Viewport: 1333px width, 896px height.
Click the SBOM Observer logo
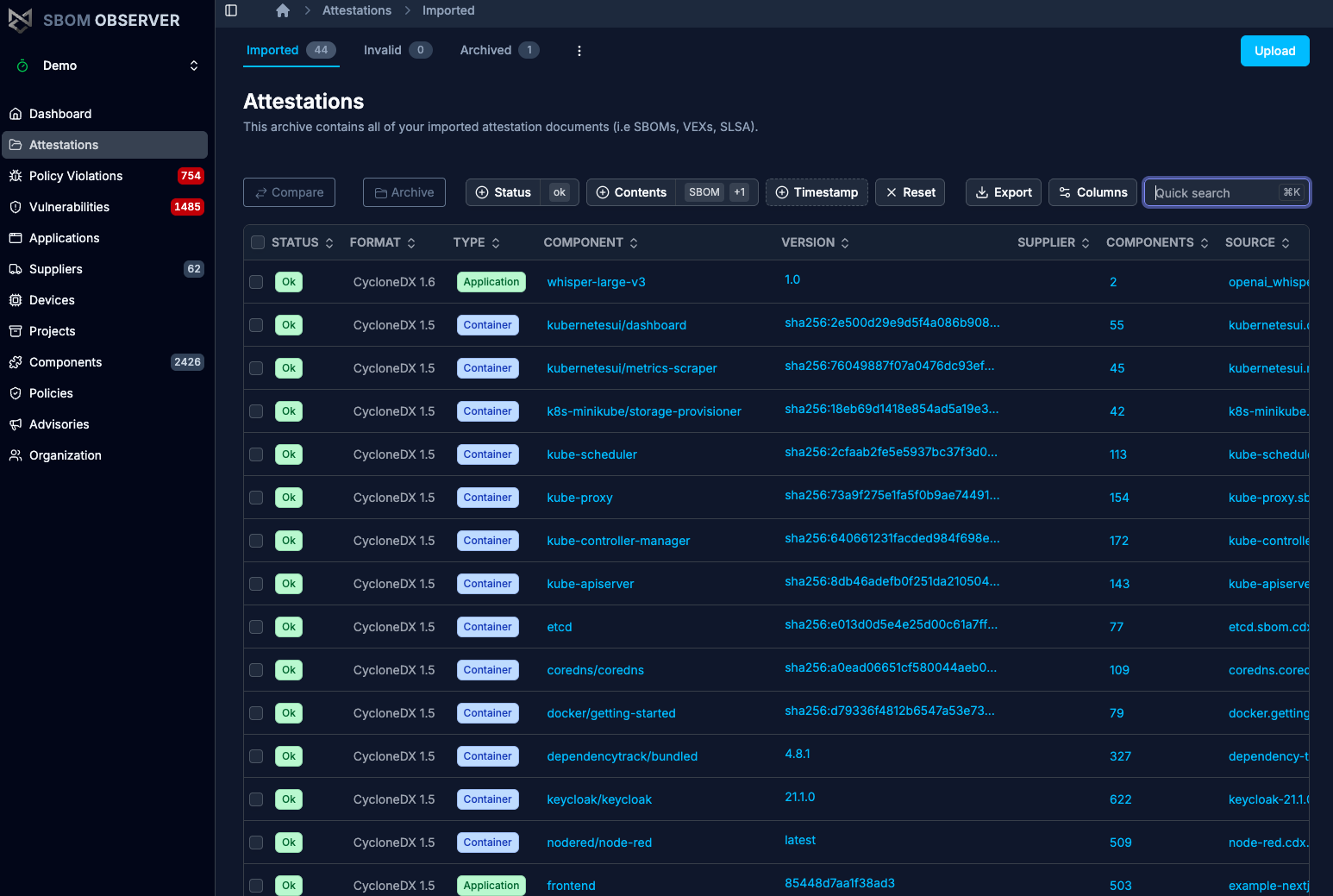pyautogui.click(x=94, y=20)
